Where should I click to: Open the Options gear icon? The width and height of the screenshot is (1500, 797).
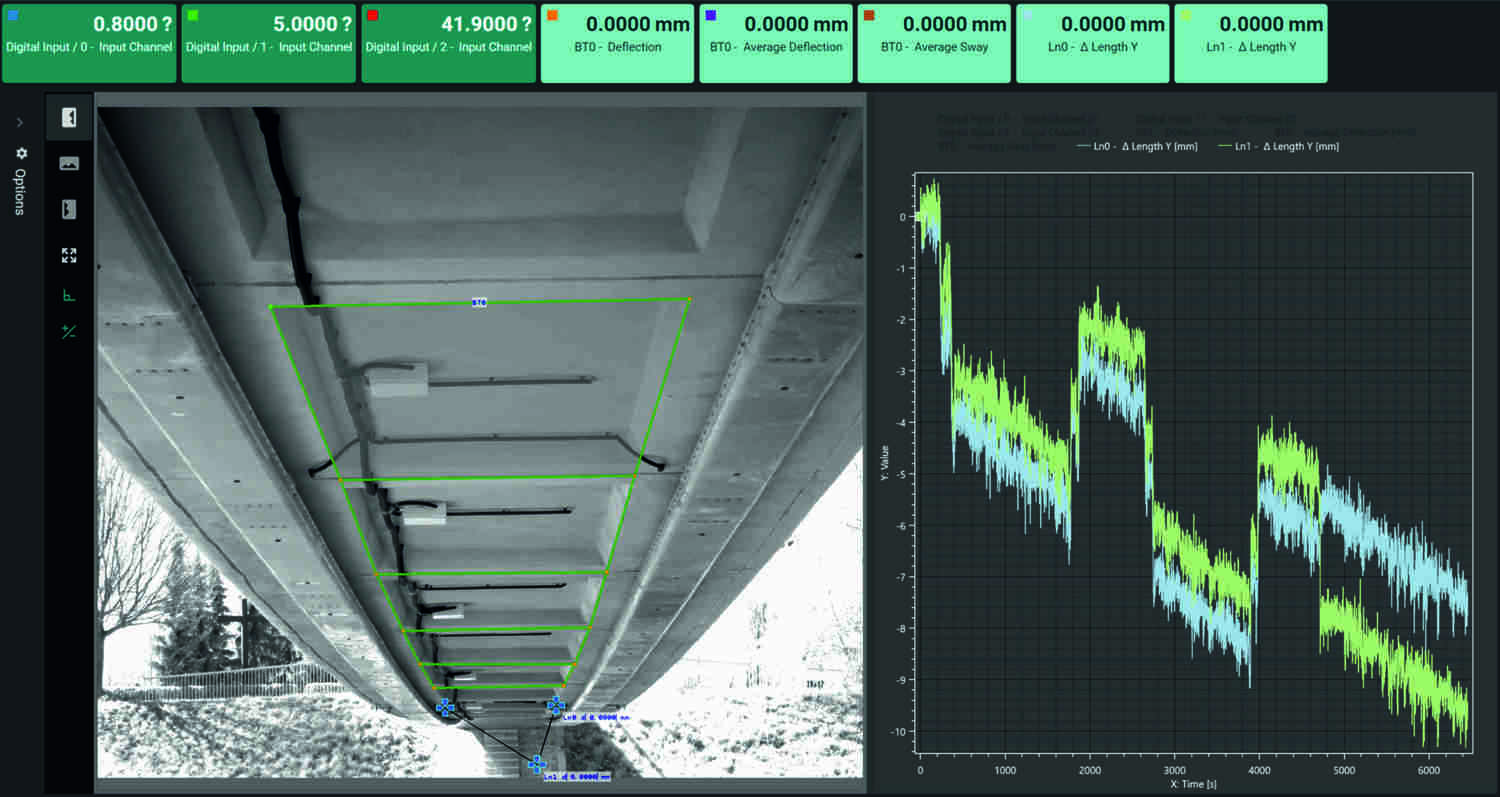(x=22, y=154)
